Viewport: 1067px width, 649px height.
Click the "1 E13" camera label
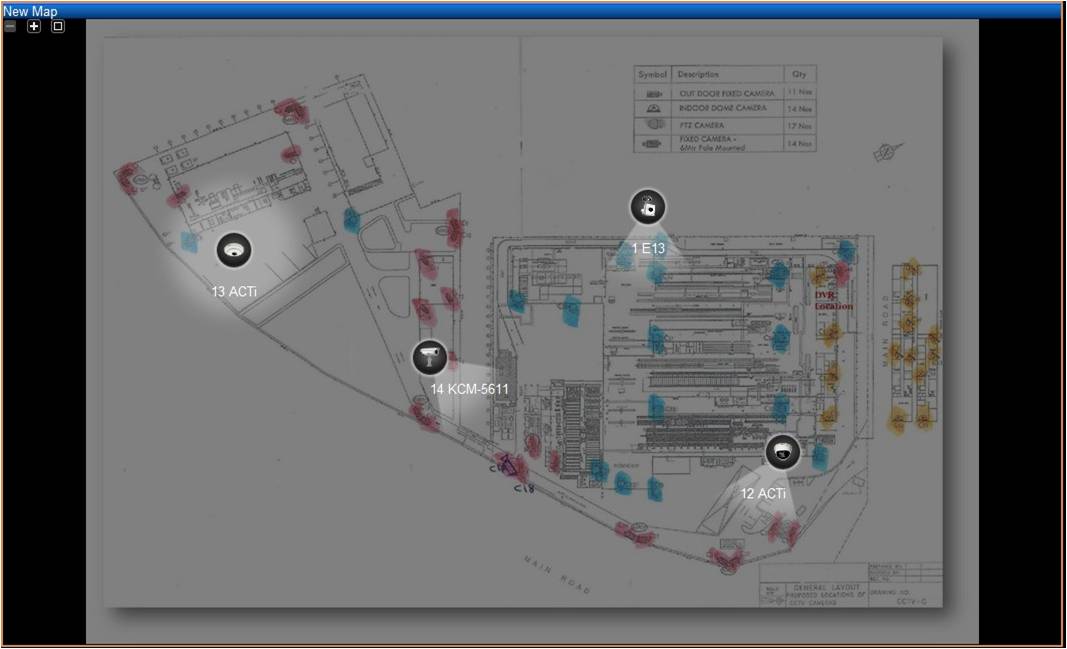coord(648,248)
